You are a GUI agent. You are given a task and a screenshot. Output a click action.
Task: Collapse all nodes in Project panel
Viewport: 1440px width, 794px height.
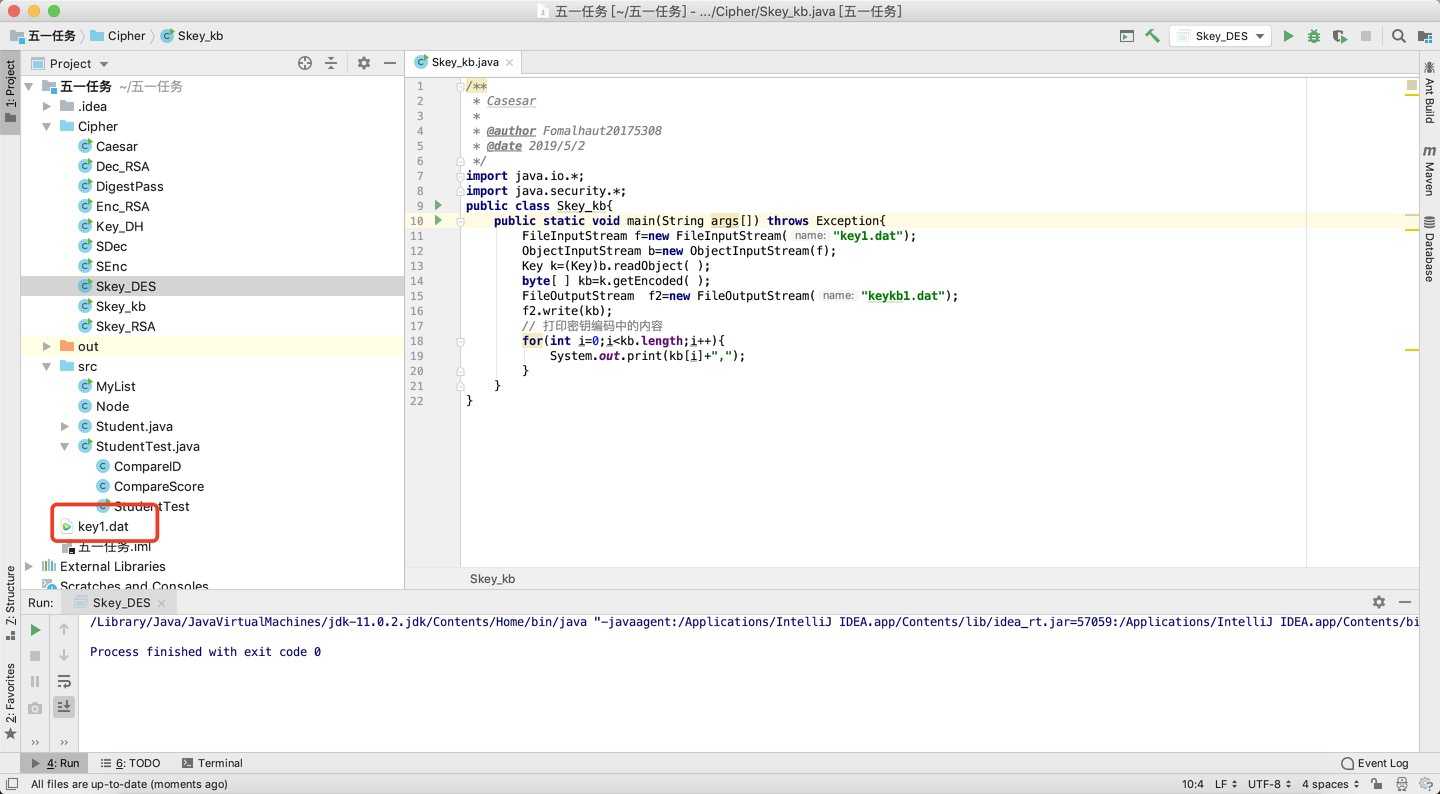click(x=331, y=63)
